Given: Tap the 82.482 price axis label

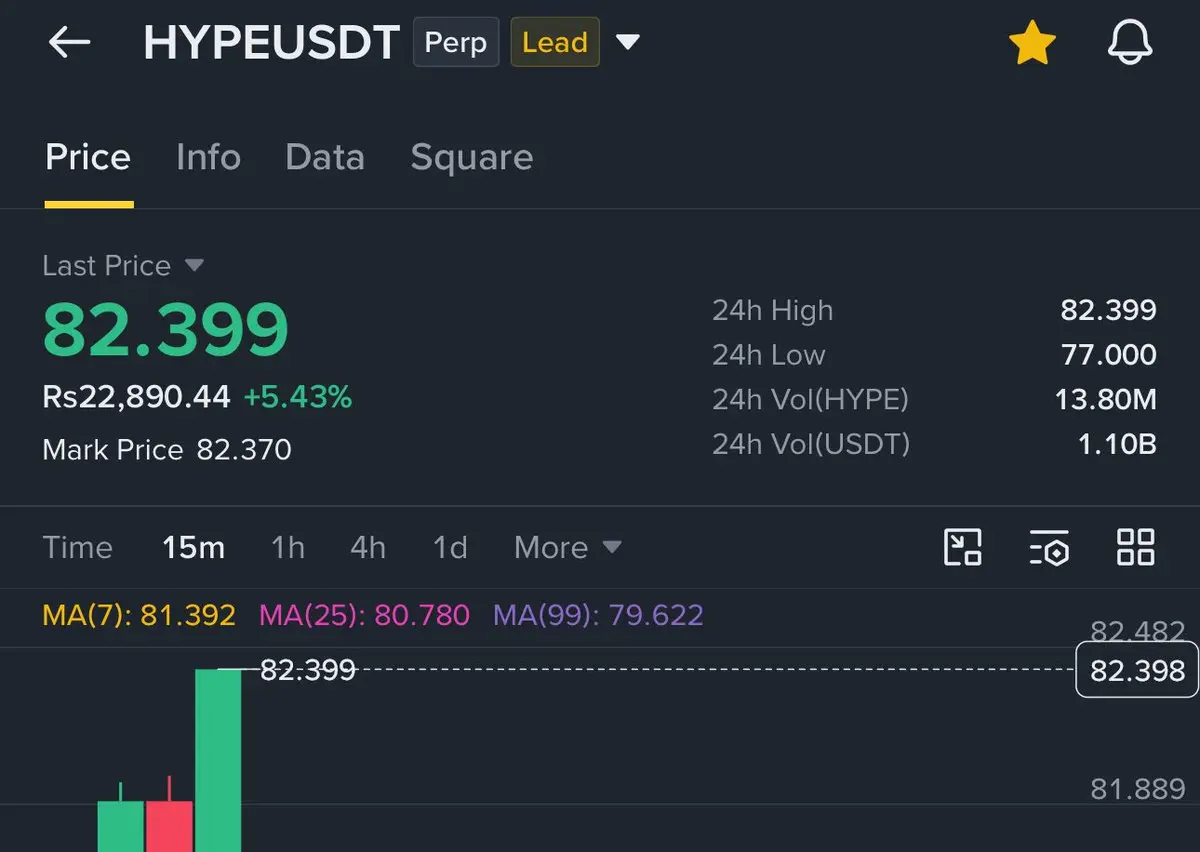Looking at the screenshot, I should (x=1138, y=631).
